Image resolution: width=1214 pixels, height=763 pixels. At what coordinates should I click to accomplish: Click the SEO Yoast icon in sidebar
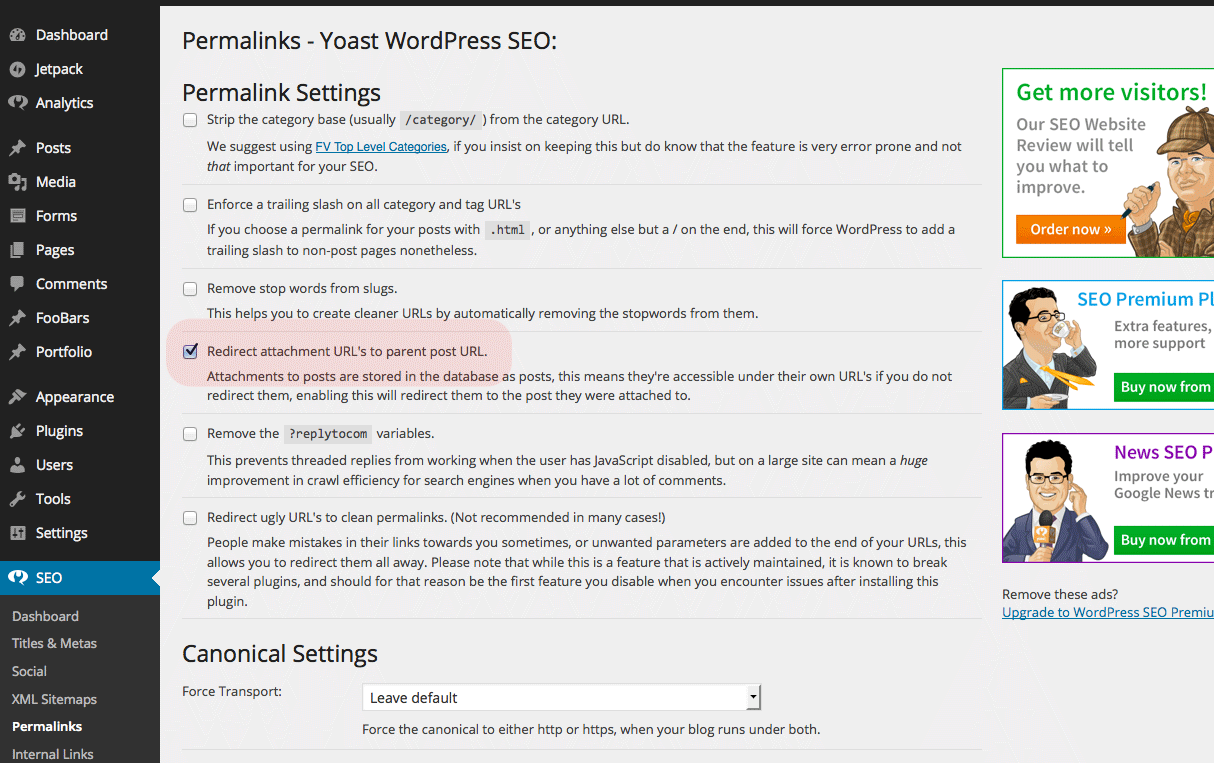tap(17, 578)
